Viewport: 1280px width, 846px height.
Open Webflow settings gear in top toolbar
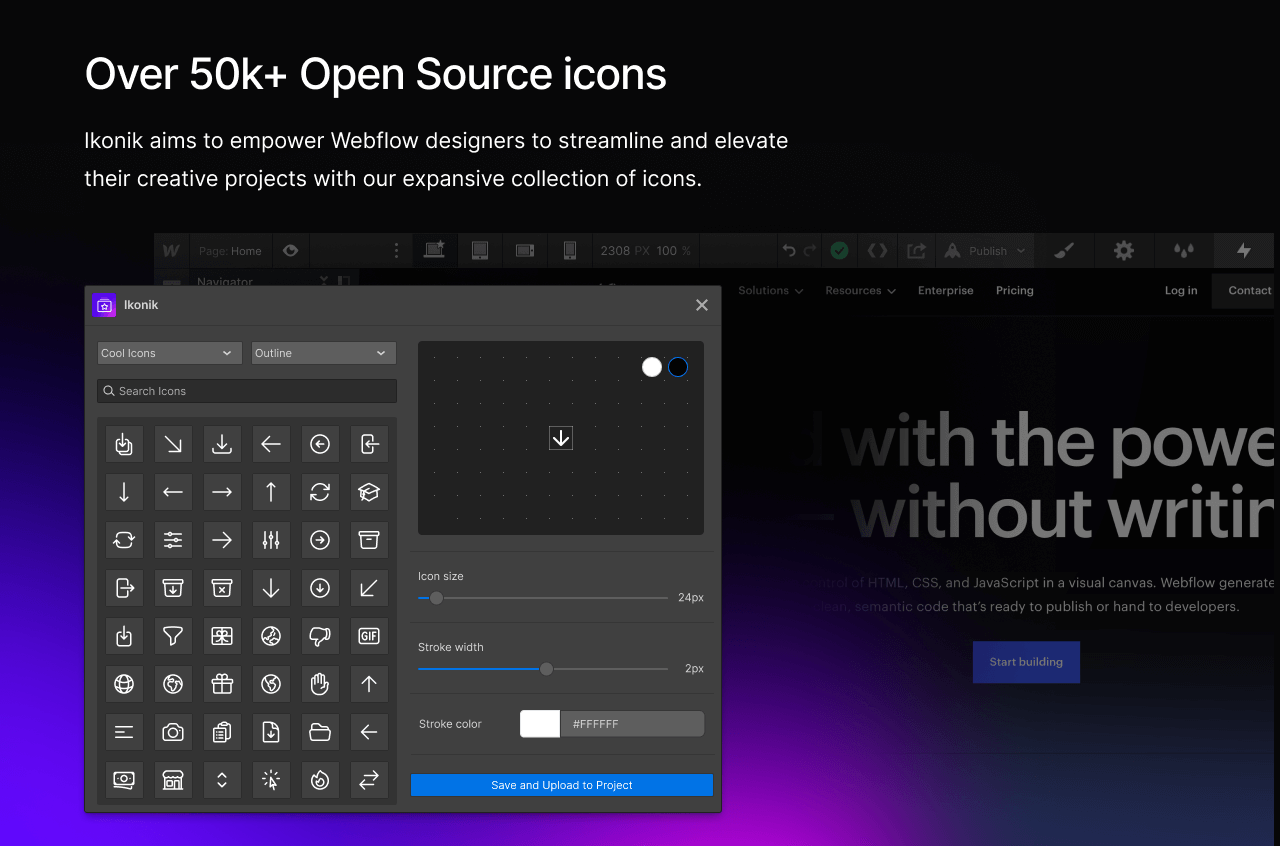[x=1124, y=251]
